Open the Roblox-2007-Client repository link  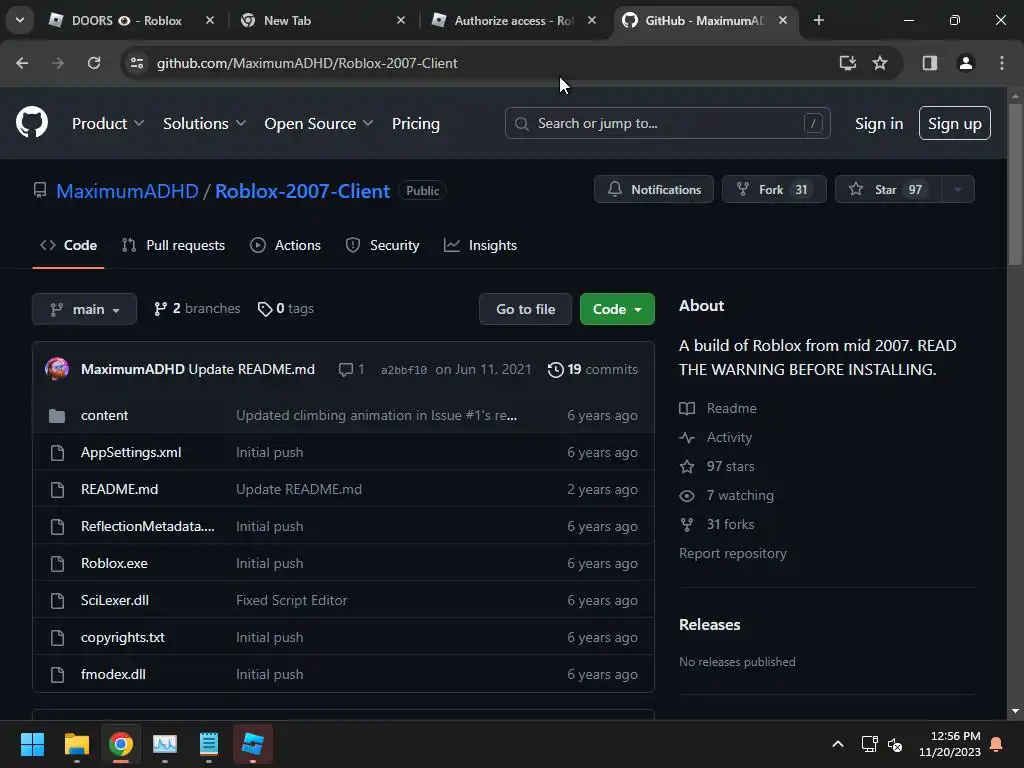coord(302,191)
